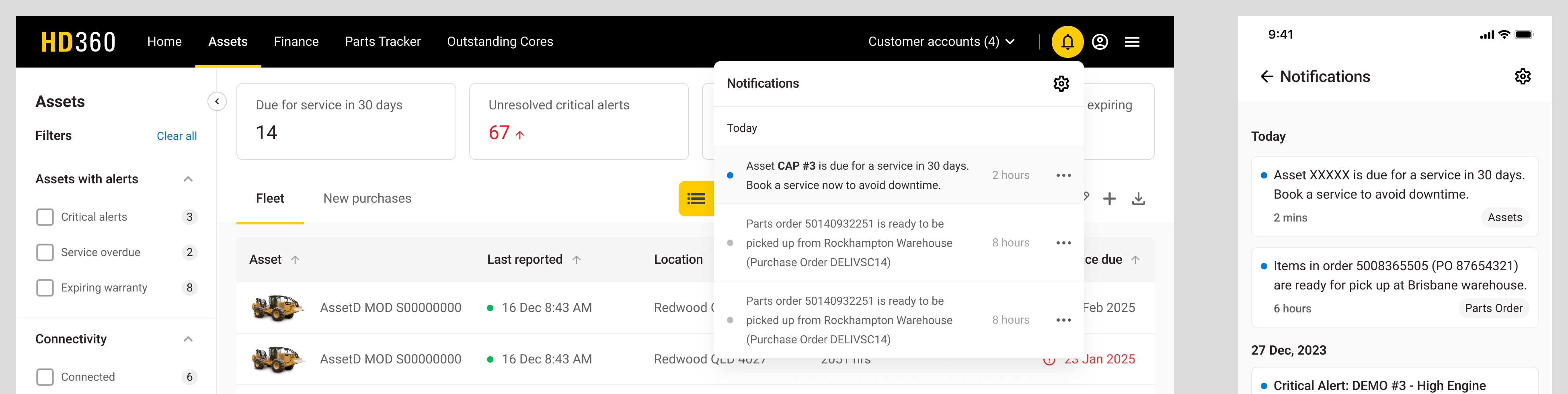Open mobile Asset XXXXX service notification card
Screen dimensions: 1568x394
(x=1395, y=197)
